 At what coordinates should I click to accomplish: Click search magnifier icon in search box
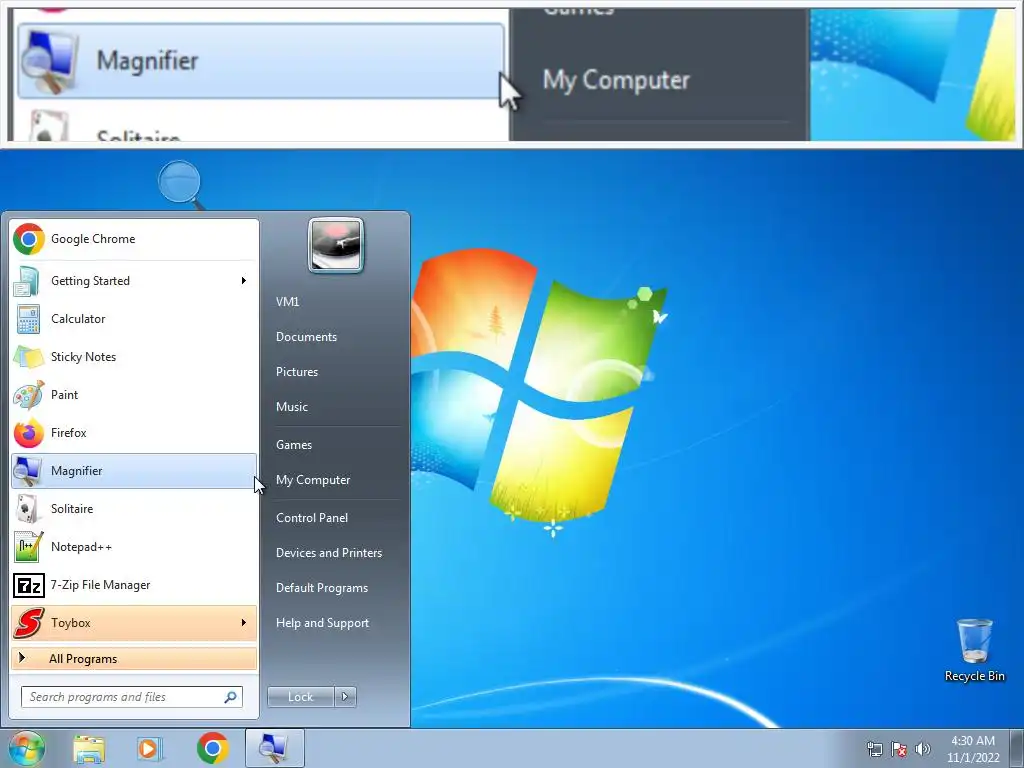pyautogui.click(x=230, y=697)
